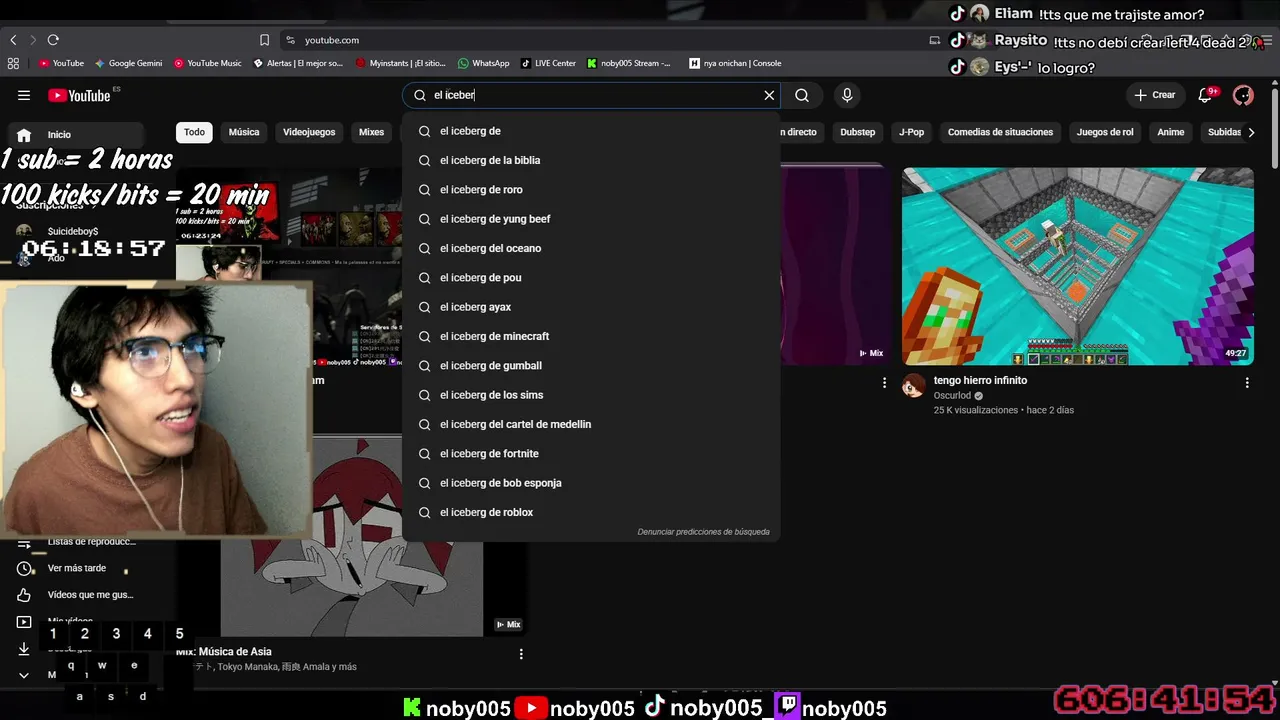Viewport: 1280px width, 720px height.
Task: Choose suggestion "el iceberg de gumball"
Action: (x=591, y=366)
